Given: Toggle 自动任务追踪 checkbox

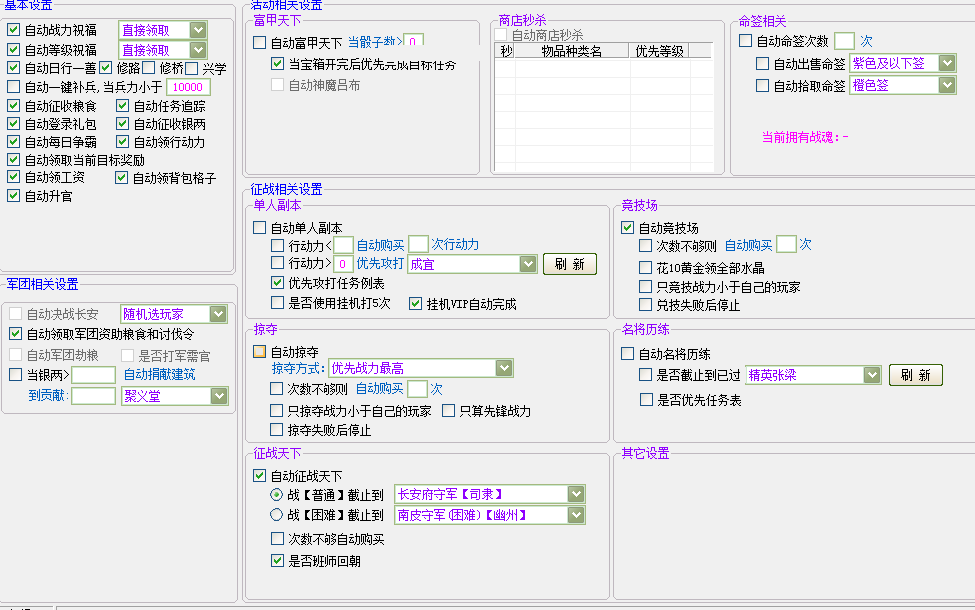Looking at the screenshot, I should click(x=122, y=106).
